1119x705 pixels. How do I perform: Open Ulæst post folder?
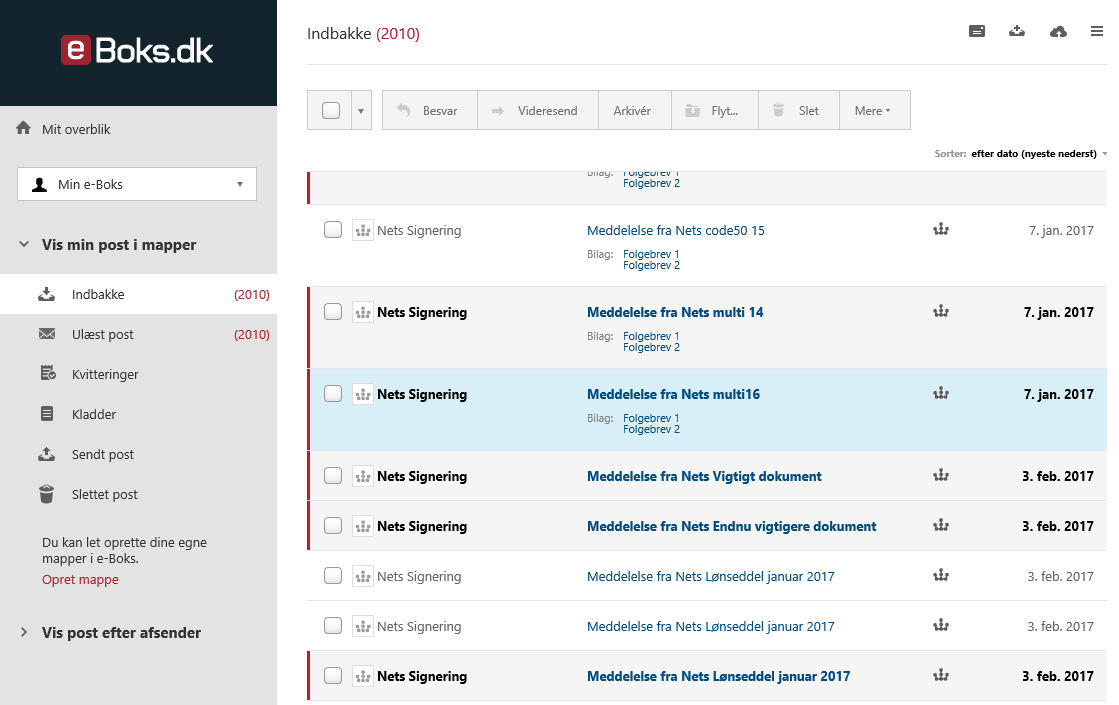pos(138,334)
